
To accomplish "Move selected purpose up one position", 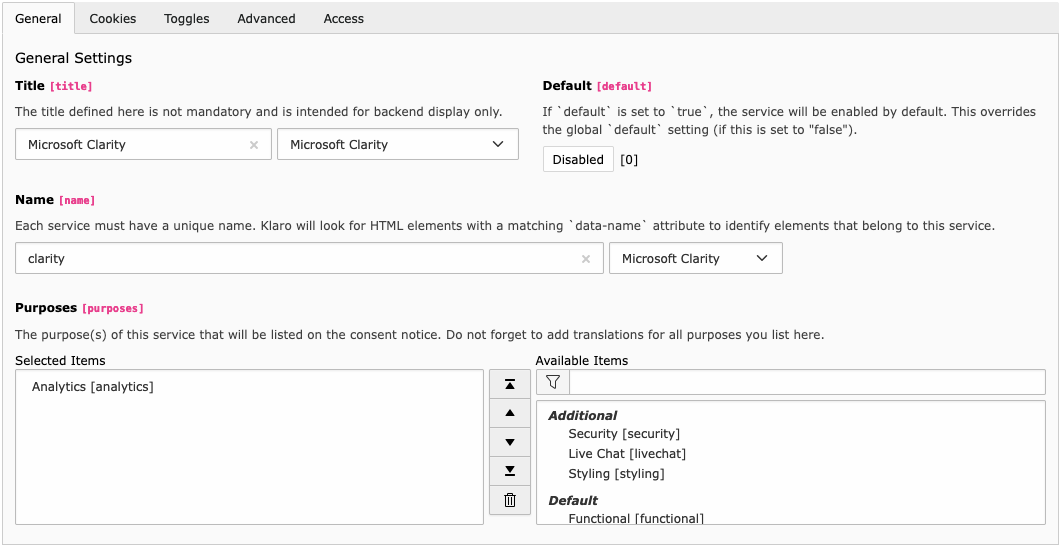I will [x=510, y=413].
